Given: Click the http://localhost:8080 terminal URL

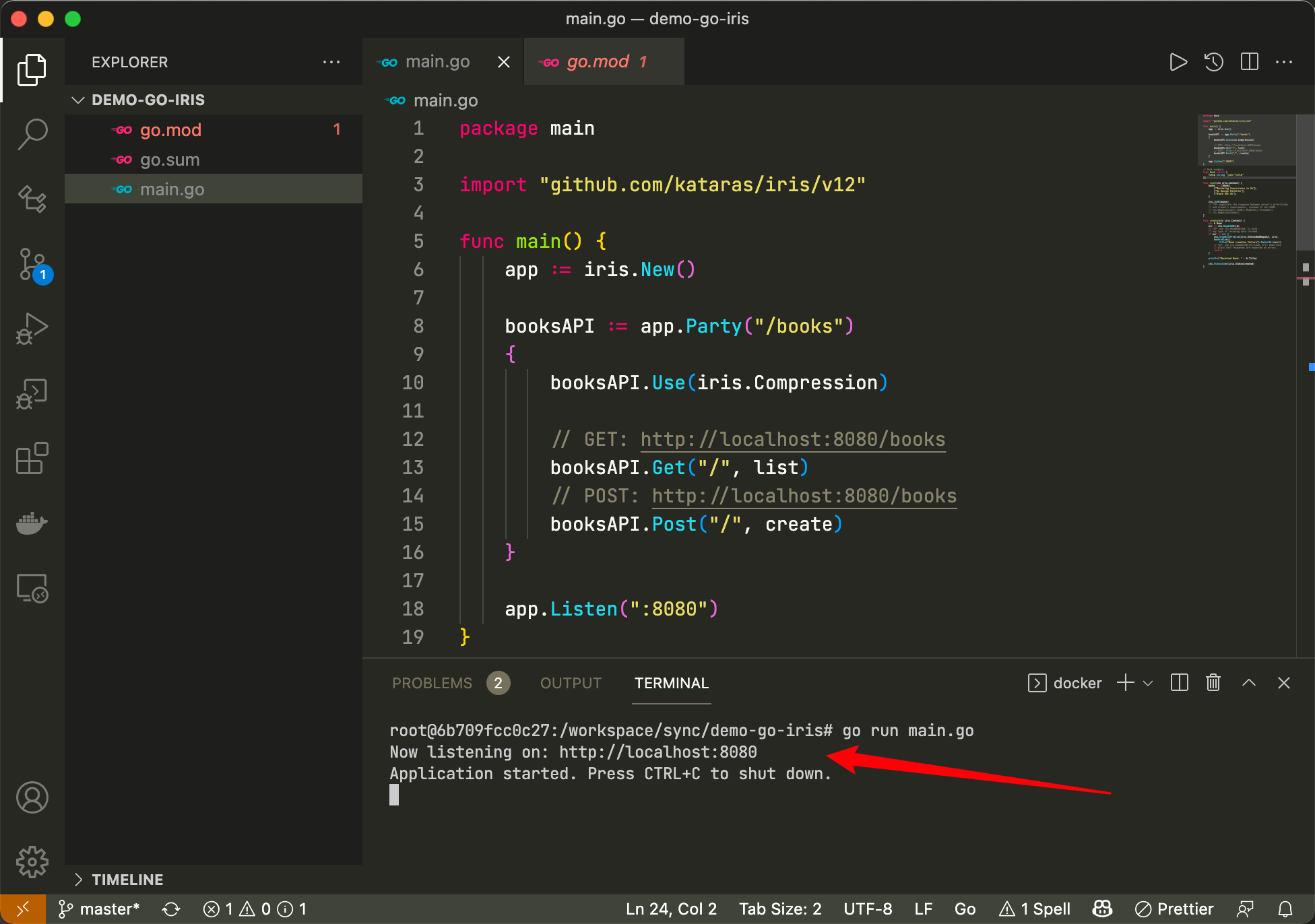Looking at the screenshot, I should [x=657, y=752].
